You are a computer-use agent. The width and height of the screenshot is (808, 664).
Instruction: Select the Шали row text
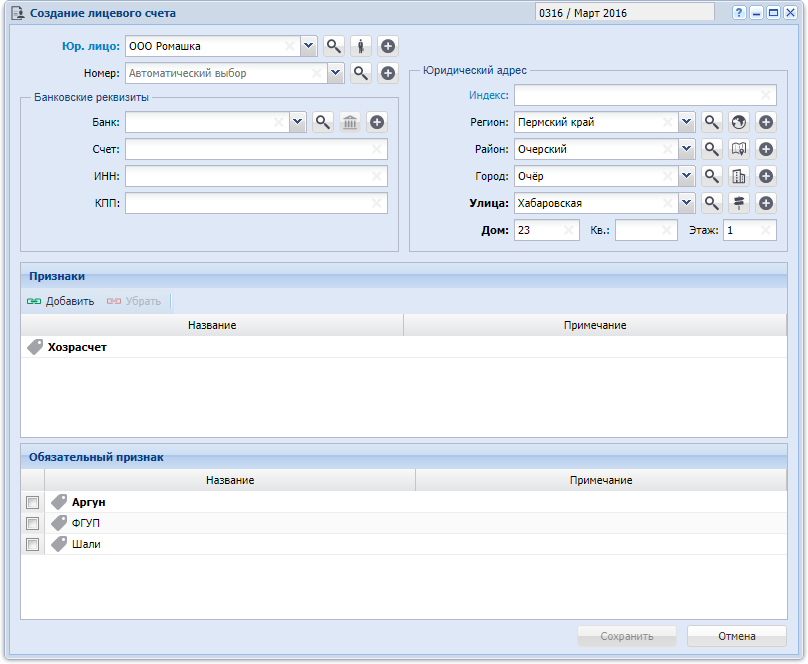click(x=86, y=544)
